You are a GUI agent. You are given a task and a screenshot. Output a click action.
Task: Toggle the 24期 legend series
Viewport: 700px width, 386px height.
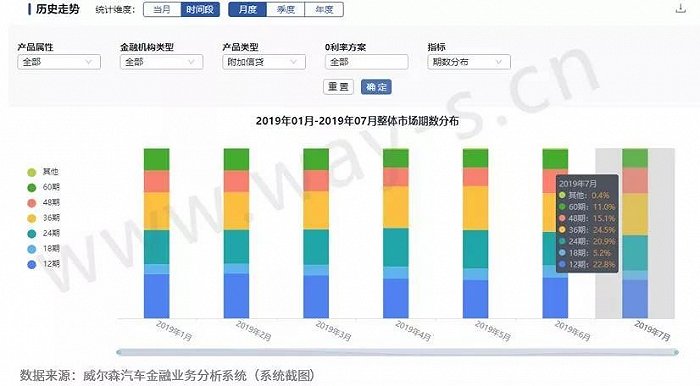[x=43, y=233]
